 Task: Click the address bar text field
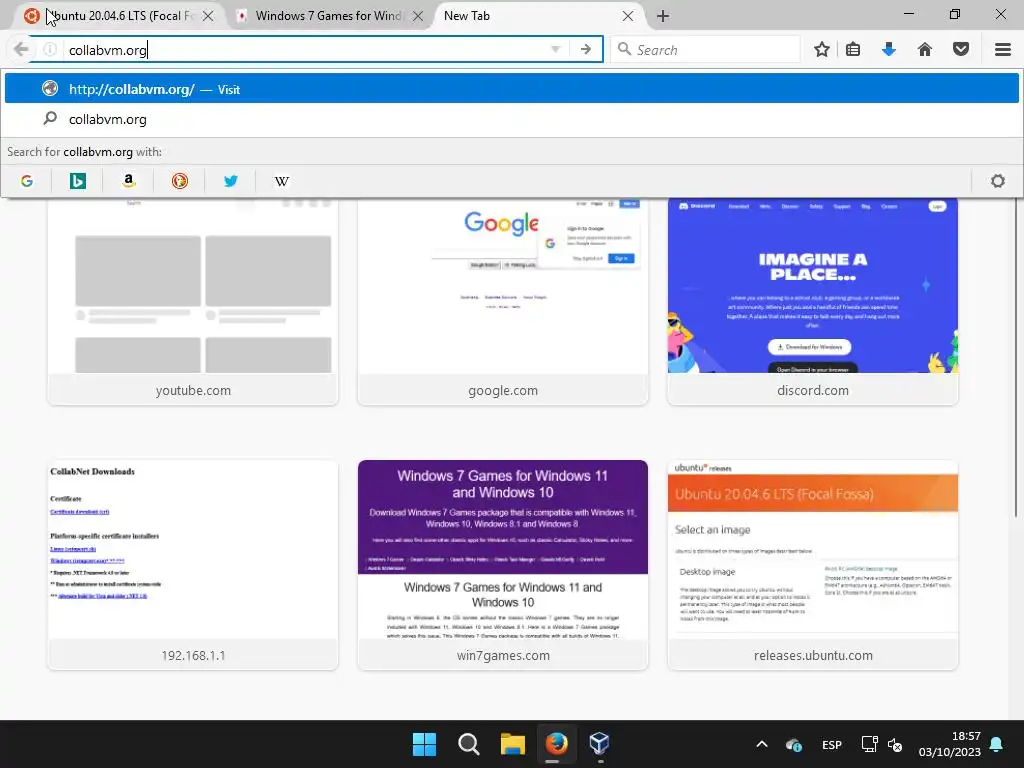tap(304, 50)
